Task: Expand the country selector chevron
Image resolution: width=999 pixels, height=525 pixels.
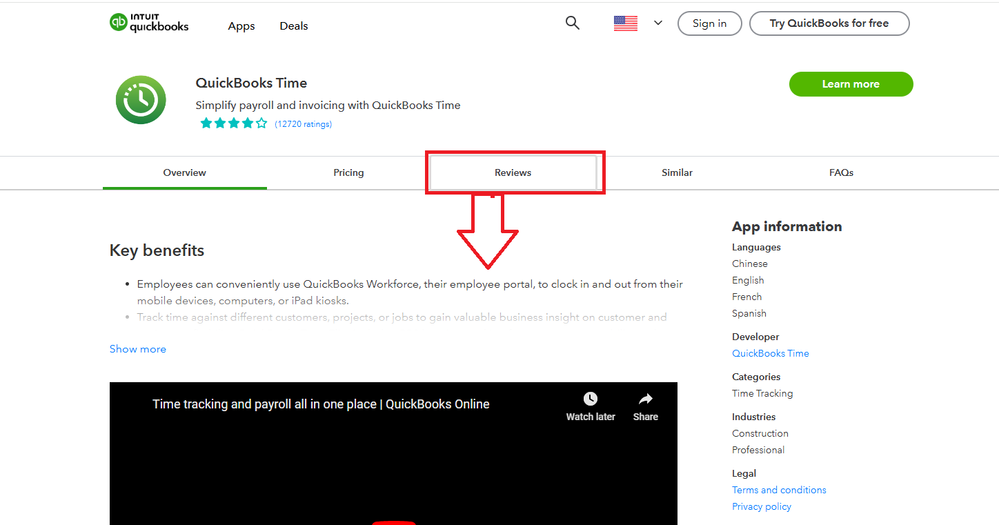Action: 658,23
